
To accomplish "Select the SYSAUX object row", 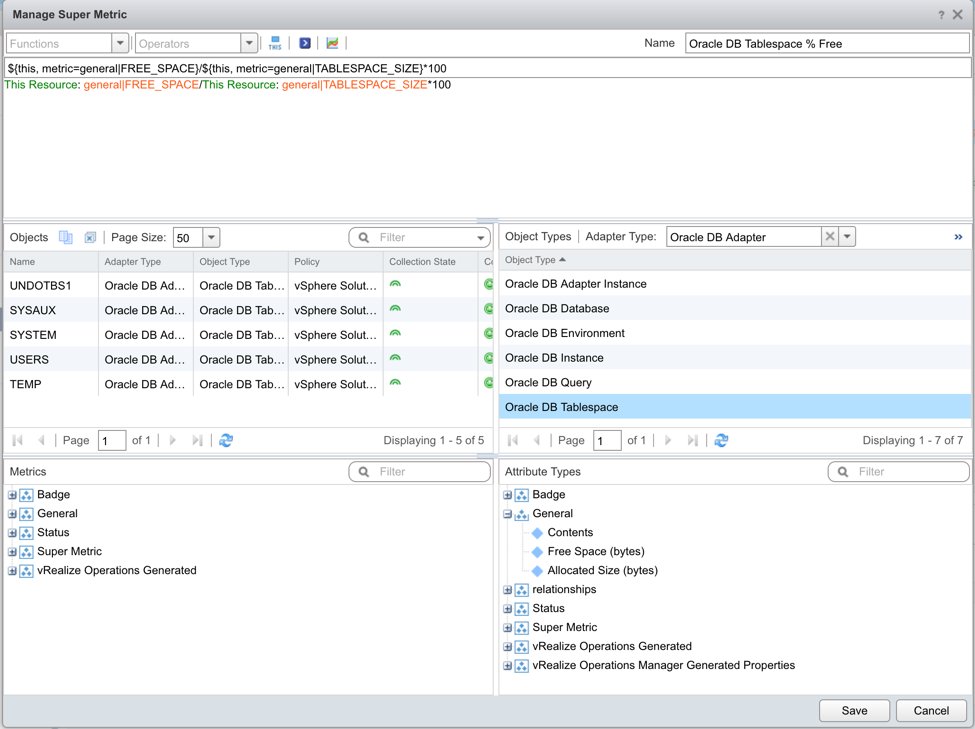I will coord(248,310).
